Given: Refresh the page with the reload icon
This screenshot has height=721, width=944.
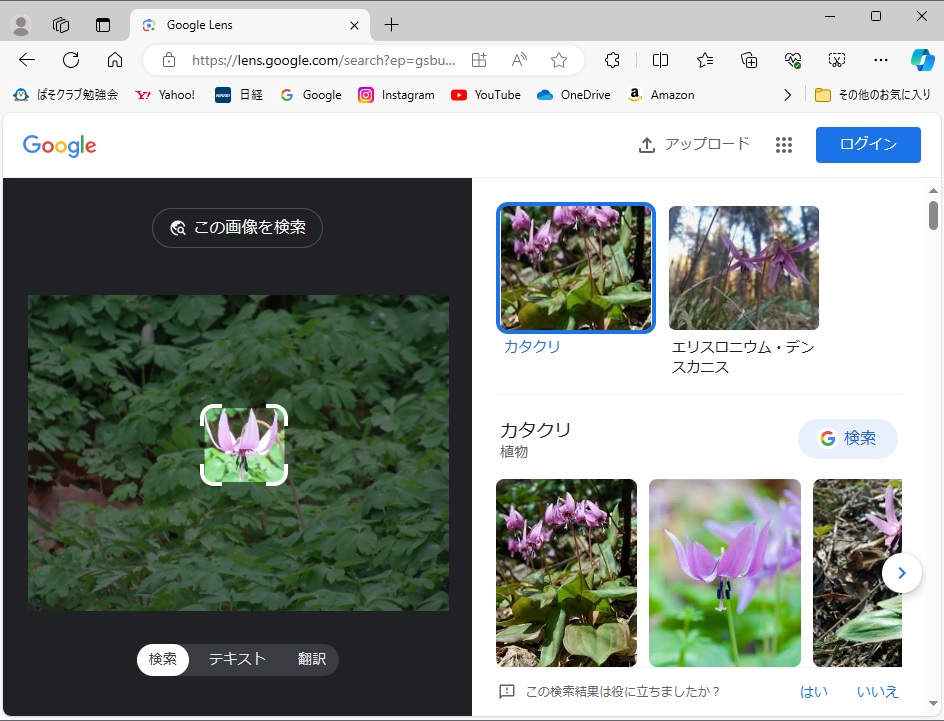Looking at the screenshot, I should (71, 60).
